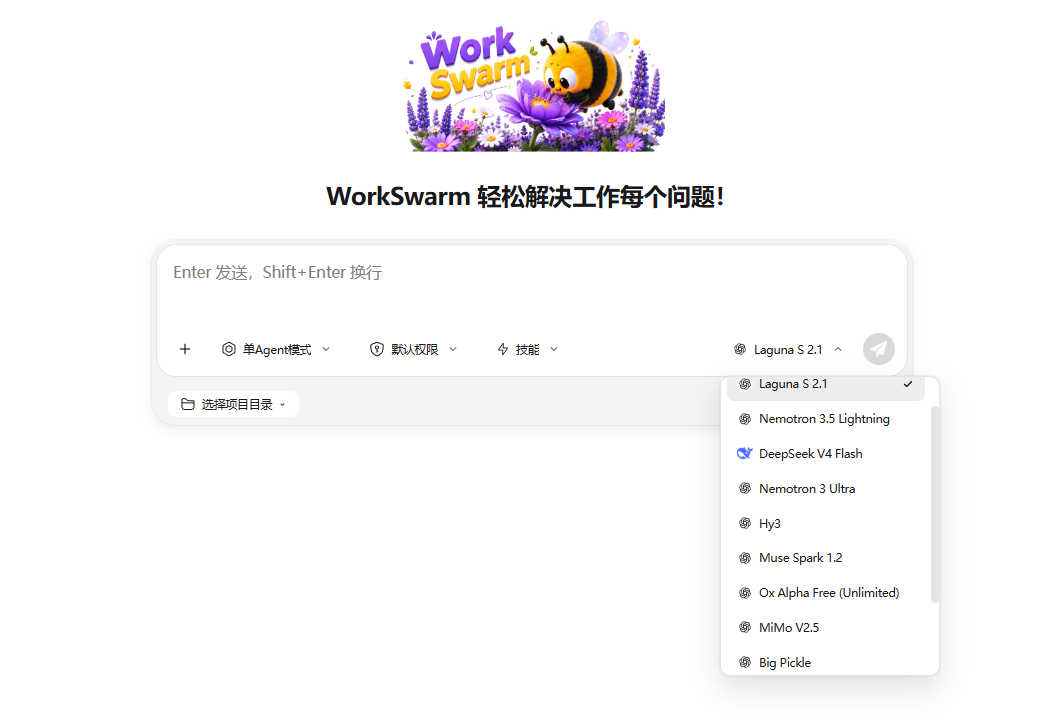Click the up chevron beside Laguna S 2.1
The height and width of the screenshot is (725, 1038).
(838, 349)
